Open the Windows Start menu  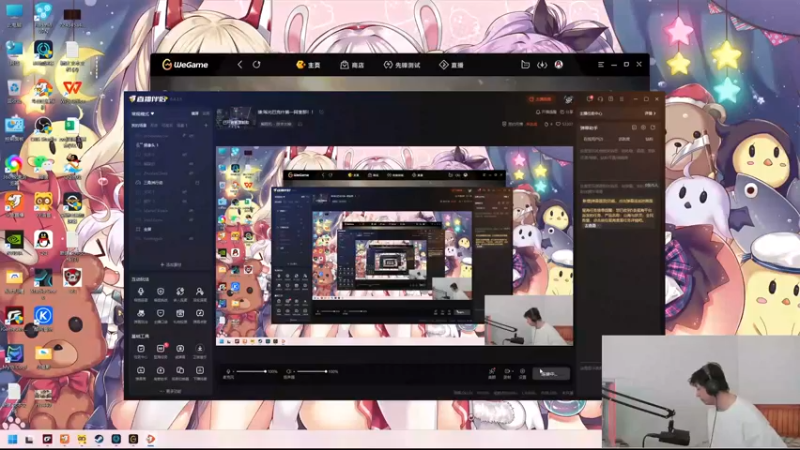pyautogui.click(x=13, y=439)
